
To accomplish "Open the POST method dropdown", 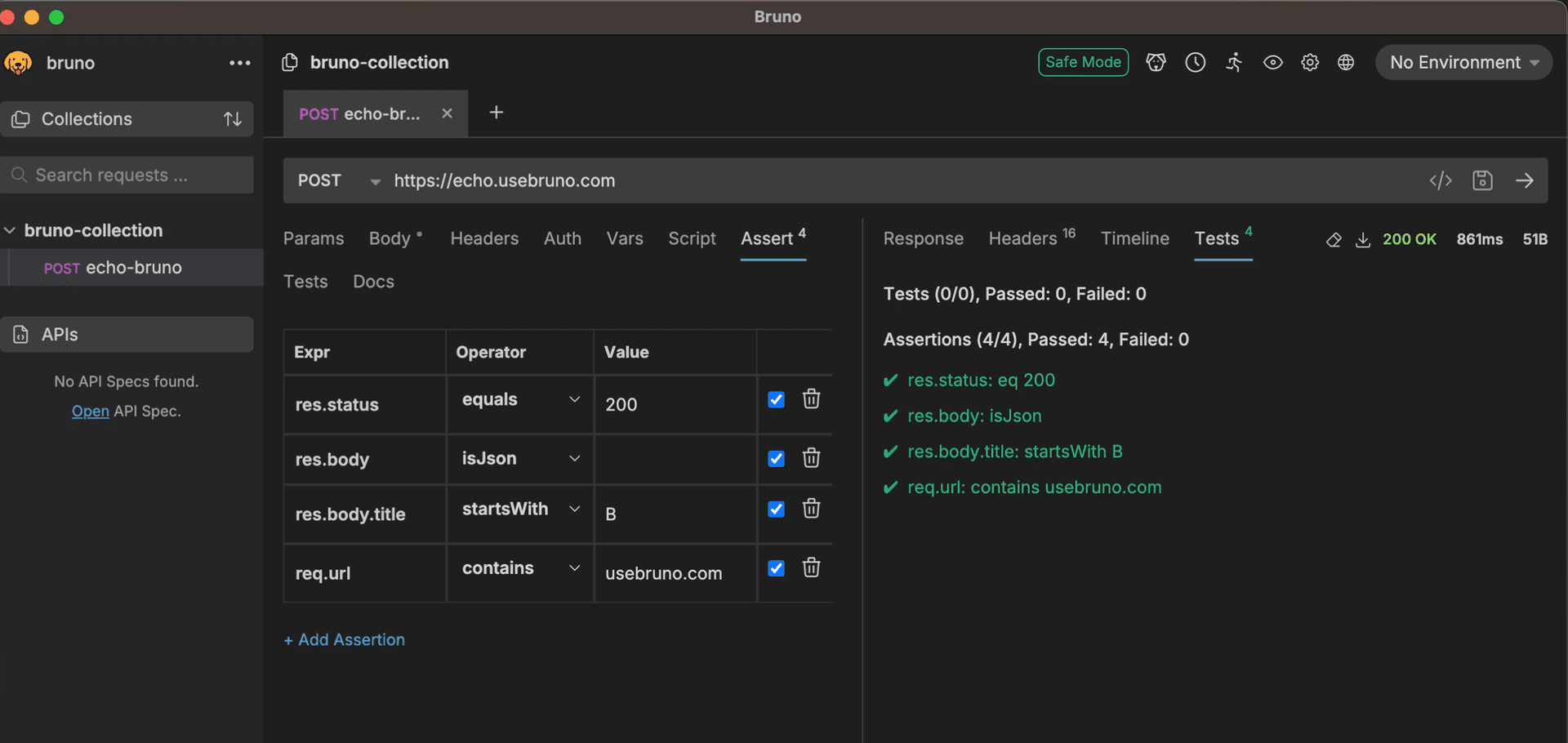I will (x=338, y=180).
